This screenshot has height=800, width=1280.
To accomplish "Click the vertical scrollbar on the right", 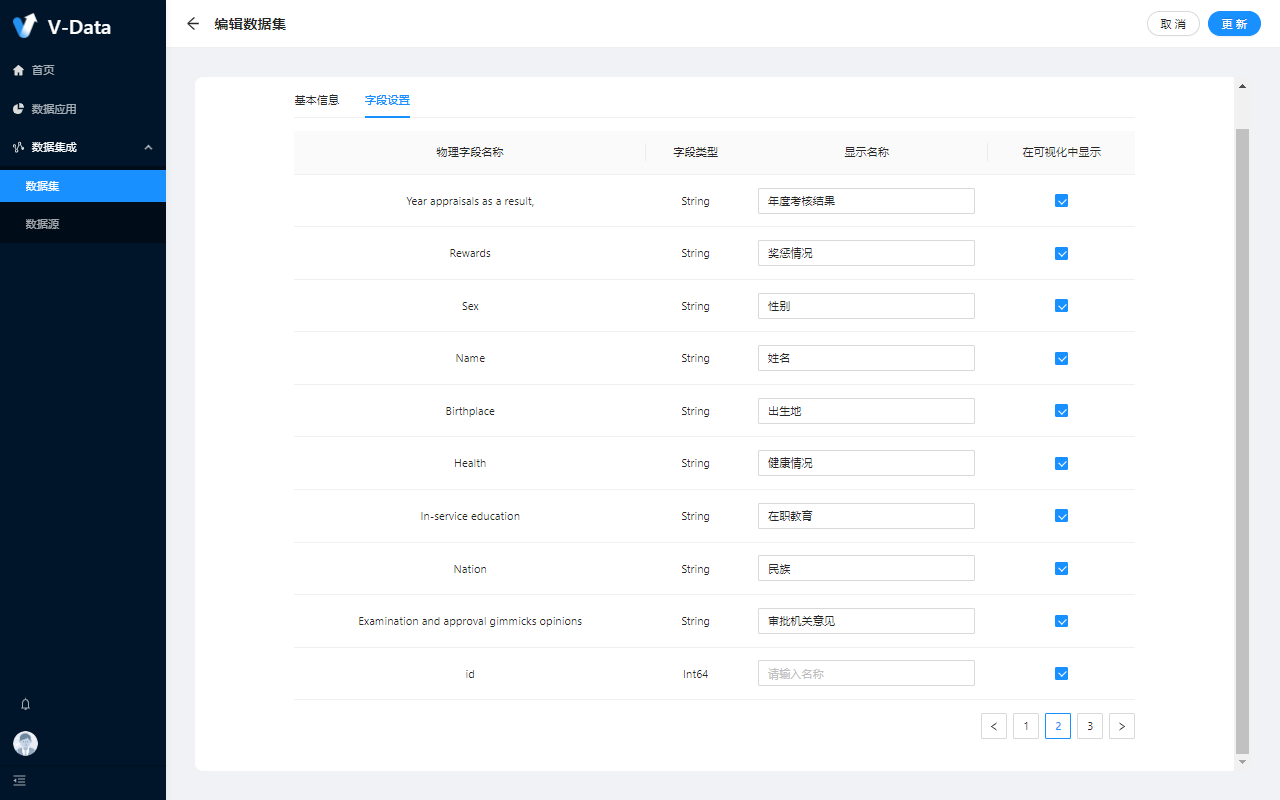I will pyautogui.click(x=1242, y=440).
